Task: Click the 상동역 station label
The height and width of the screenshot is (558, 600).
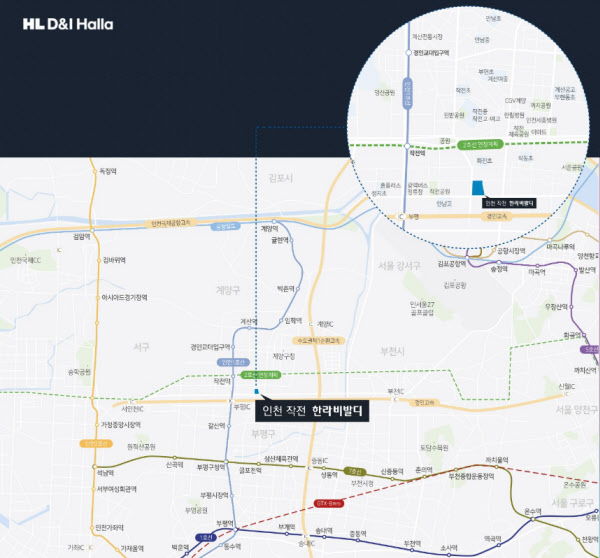Action: pyautogui.click(x=329, y=475)
